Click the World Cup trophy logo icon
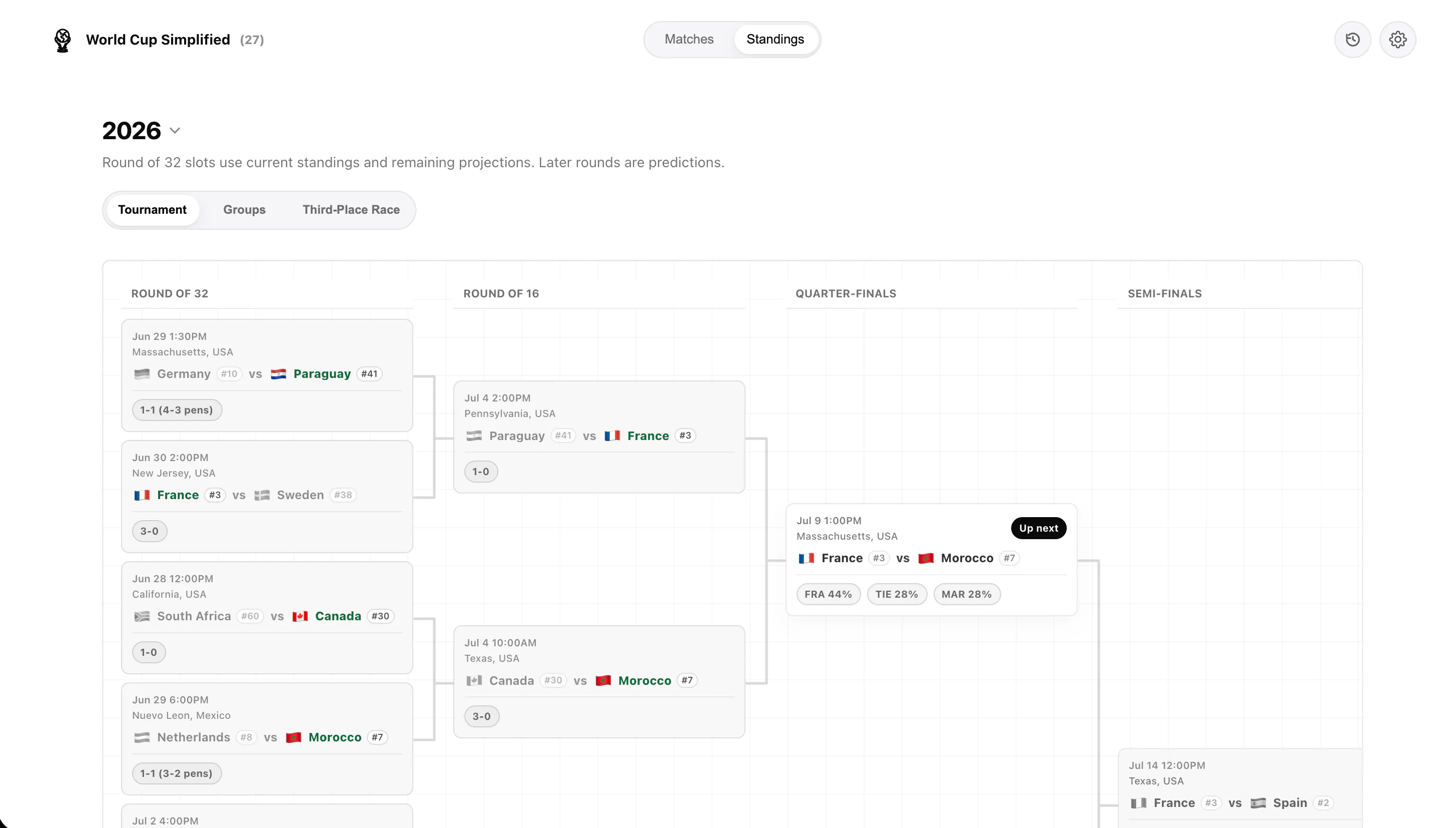Screen dimensions: 1456x828 click(x=63, y=40)
